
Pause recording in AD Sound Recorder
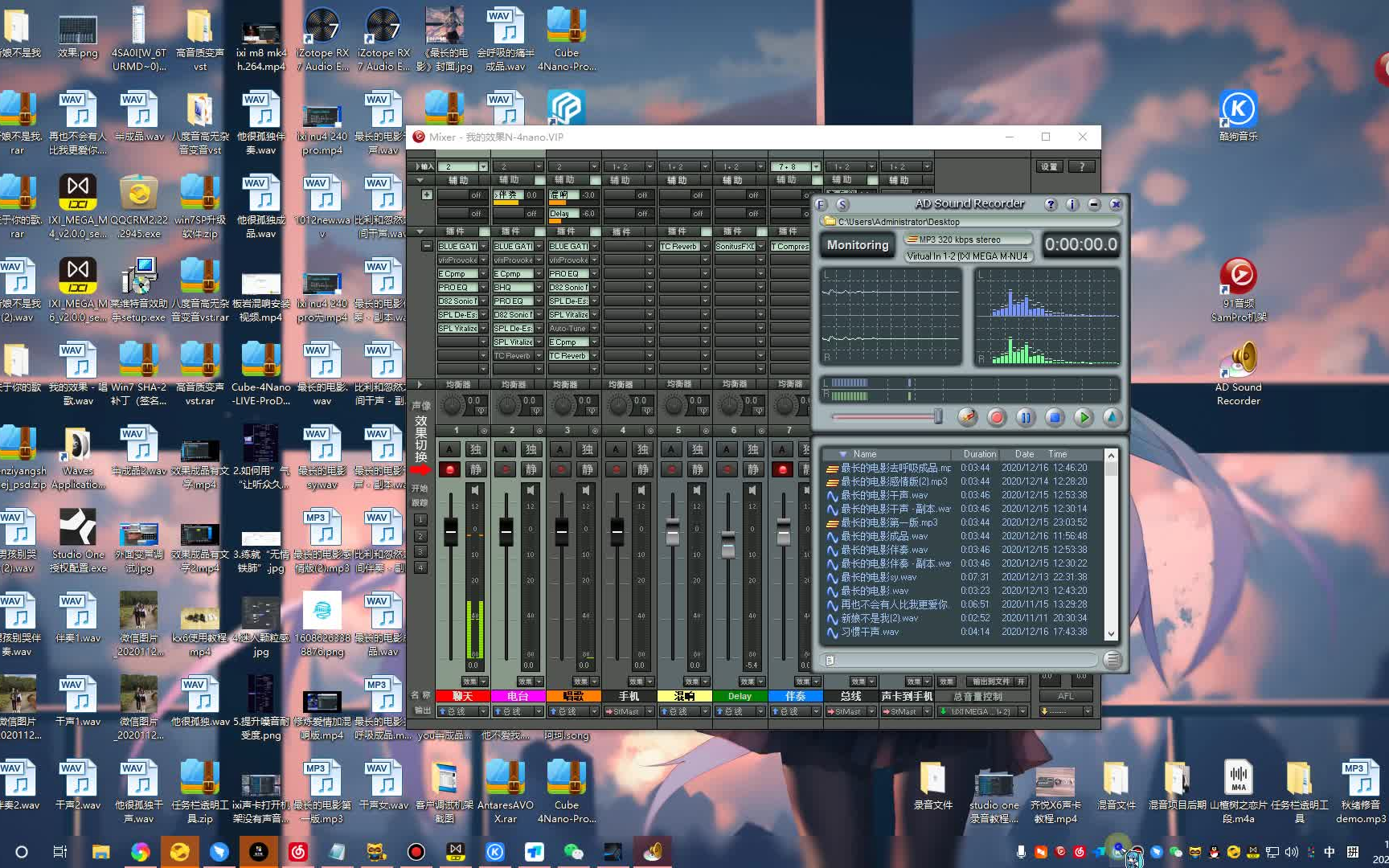point(1025,417)
